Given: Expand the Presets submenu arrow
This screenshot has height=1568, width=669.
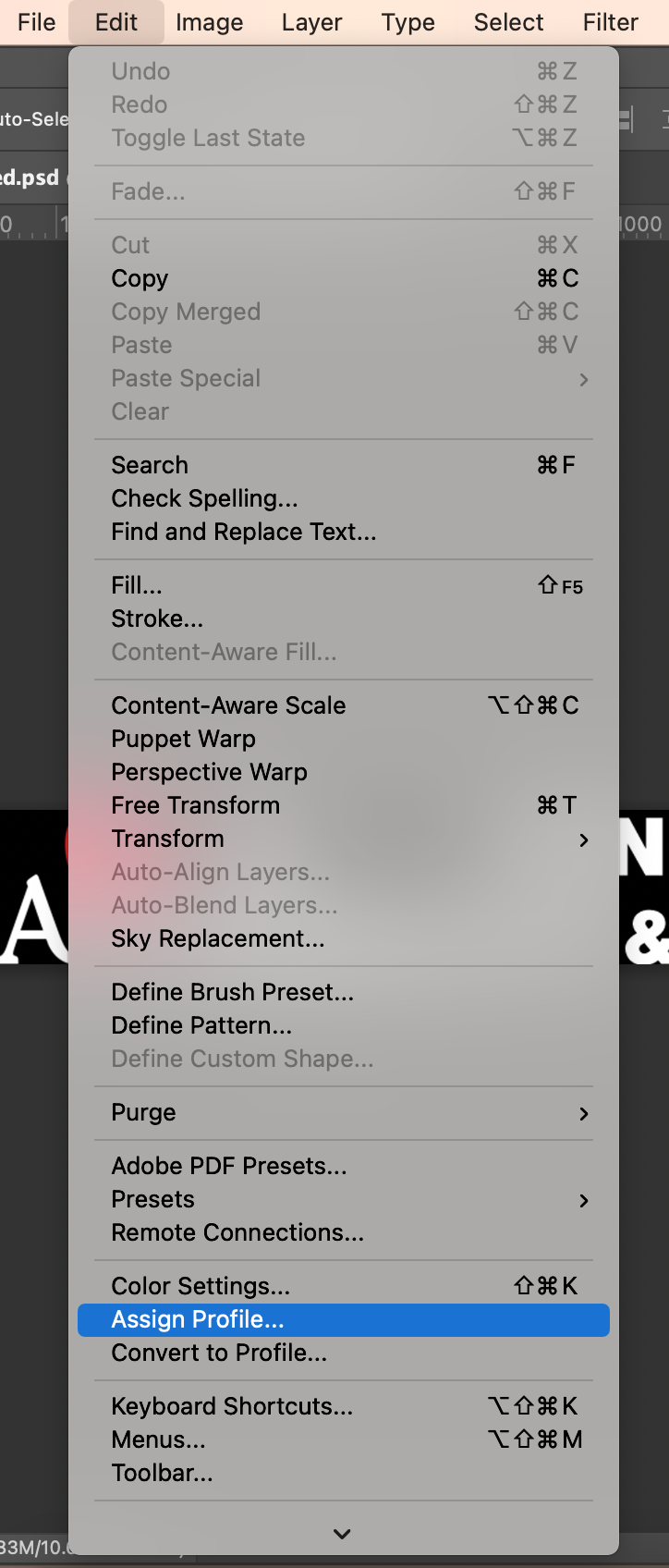Looking at the screenshot, I should (583, 1200).
